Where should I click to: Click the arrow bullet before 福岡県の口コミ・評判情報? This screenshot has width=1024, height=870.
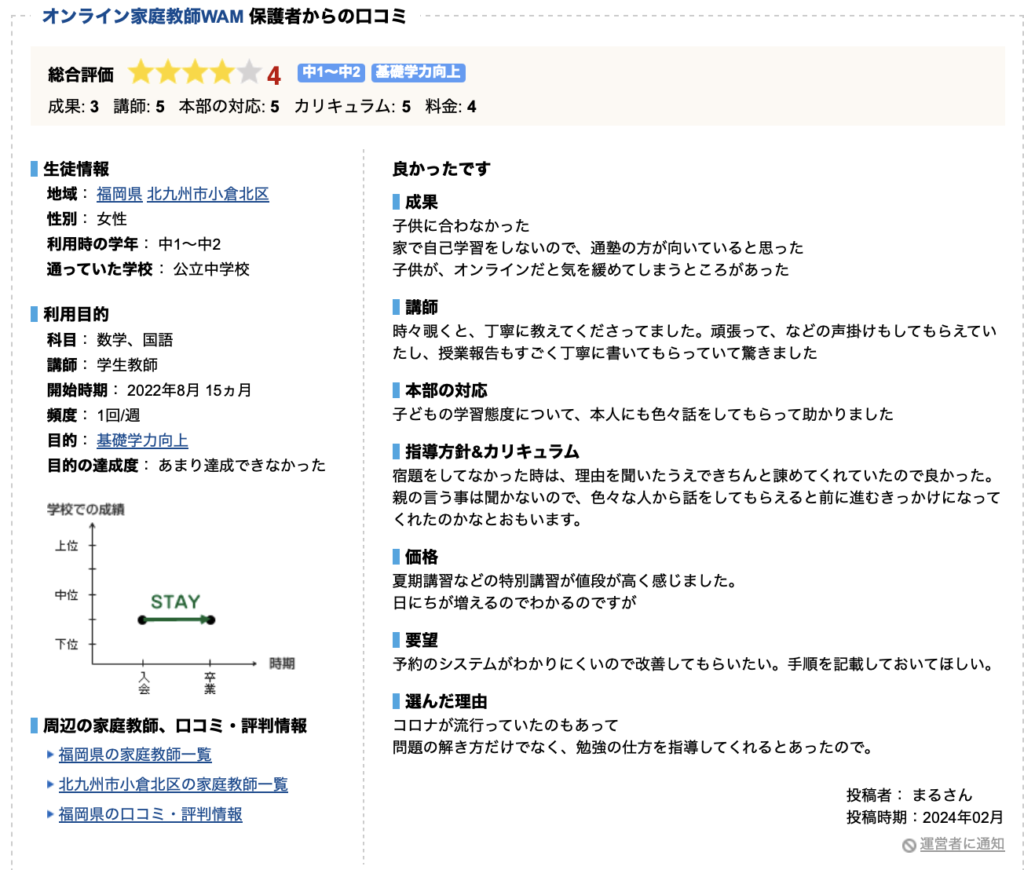pyautogui.click(x=50, y=814)
